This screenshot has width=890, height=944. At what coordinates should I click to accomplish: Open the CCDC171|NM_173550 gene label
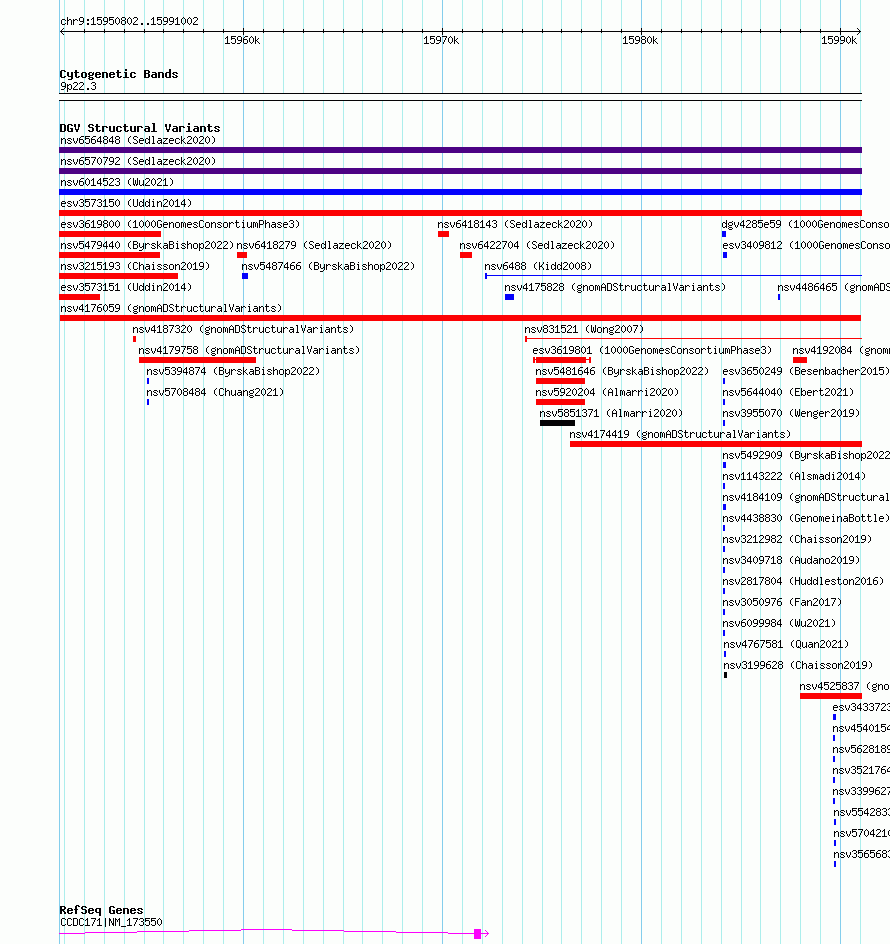tap(111, 922)
